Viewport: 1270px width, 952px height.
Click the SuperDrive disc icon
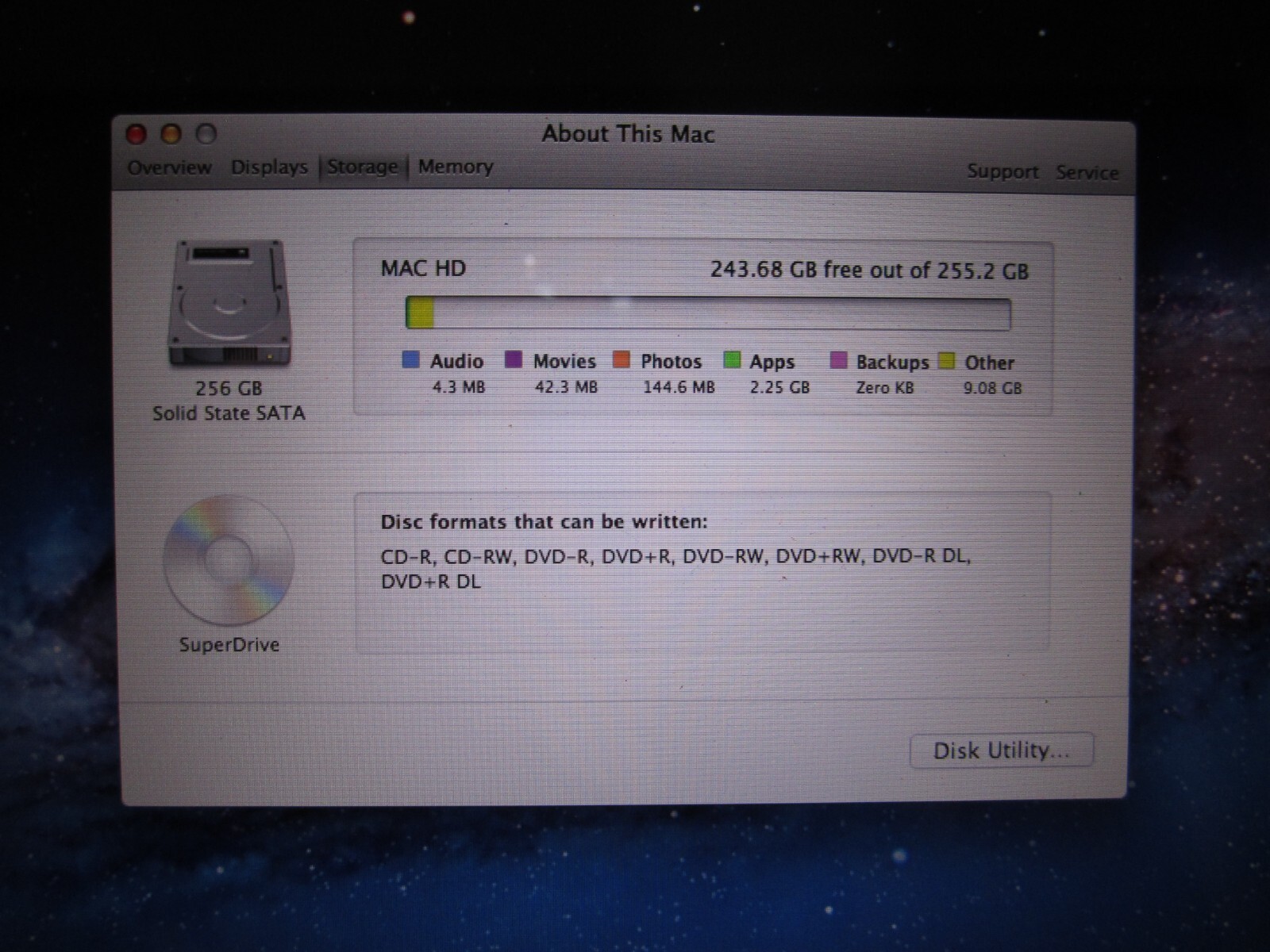[x=229, y=560]
